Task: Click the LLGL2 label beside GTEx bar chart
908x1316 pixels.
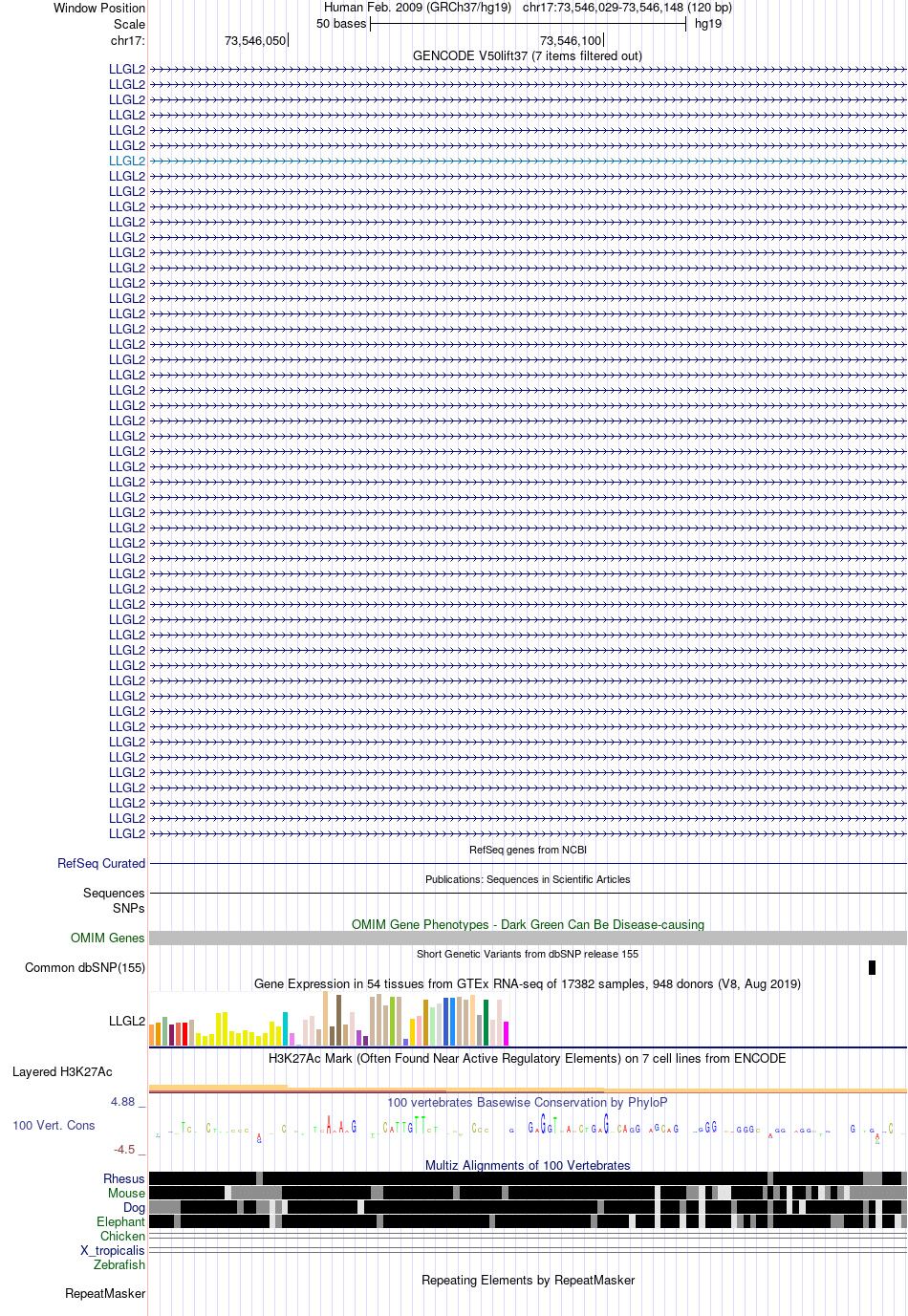Action: 127,1021
